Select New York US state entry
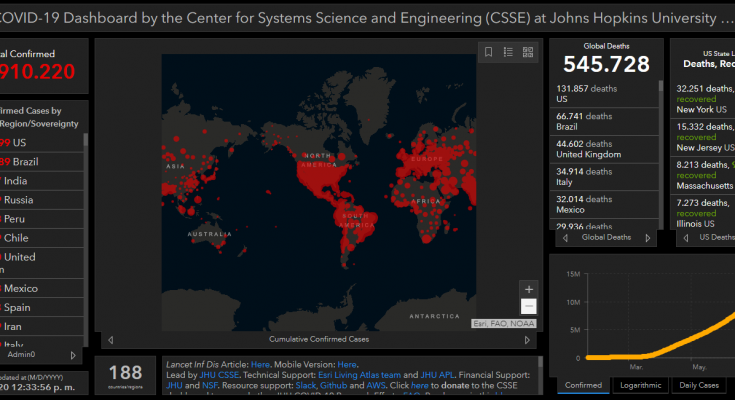The height and width of the screenshot is (400, 735). coord(705,99)
